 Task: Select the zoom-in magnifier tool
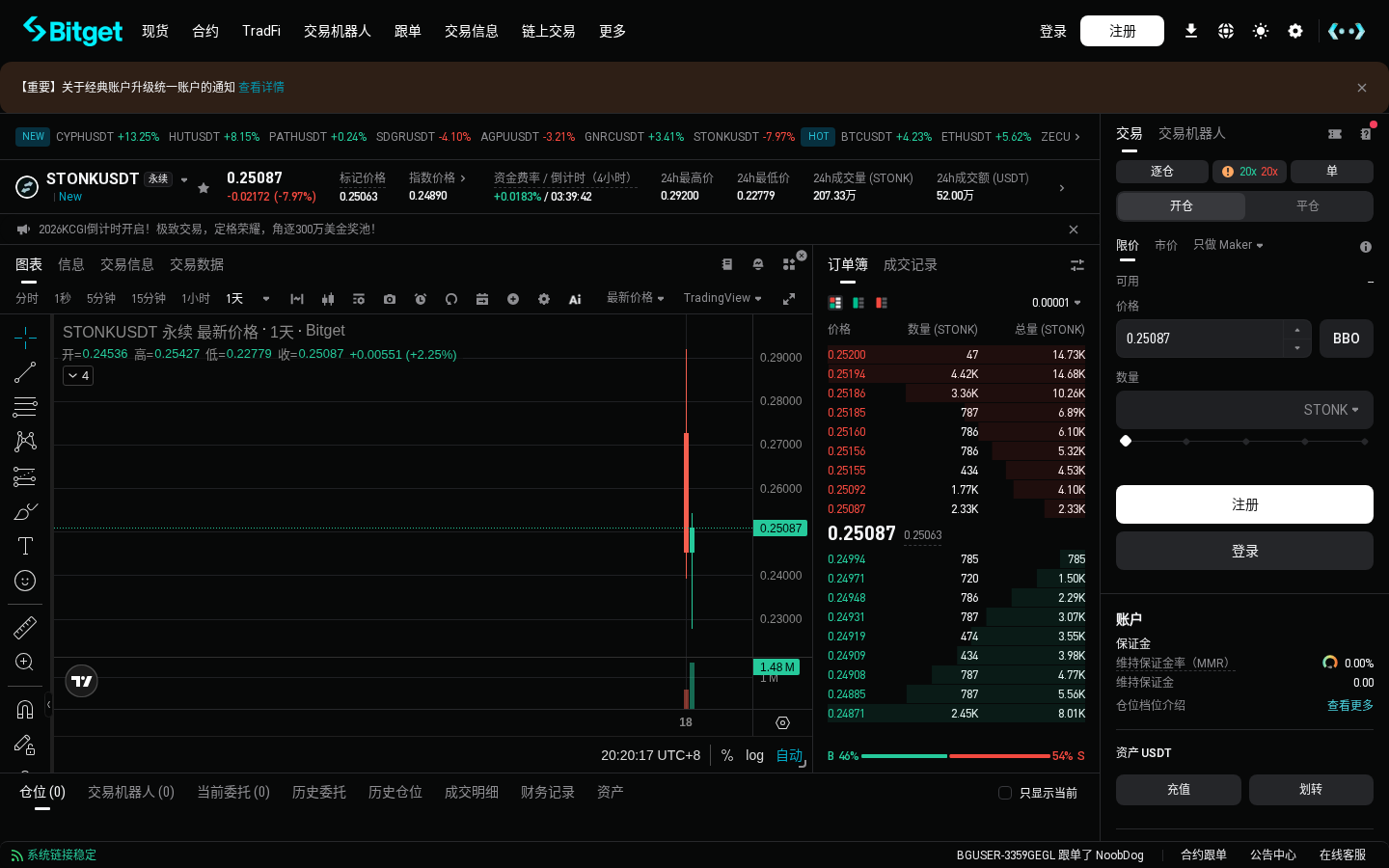tap(25, 663)
